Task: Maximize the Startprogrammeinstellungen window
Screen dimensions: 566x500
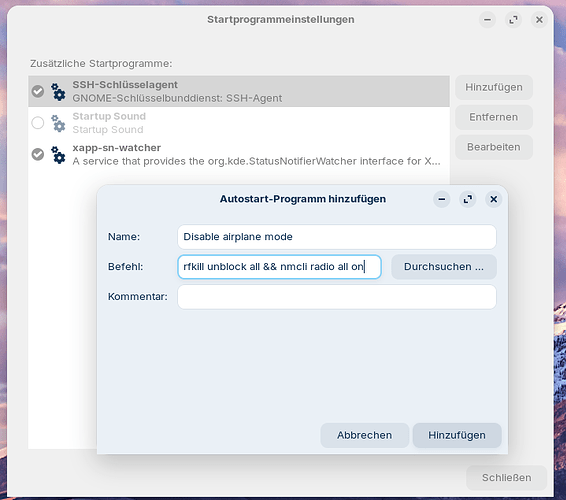Action: pos(513,20)
